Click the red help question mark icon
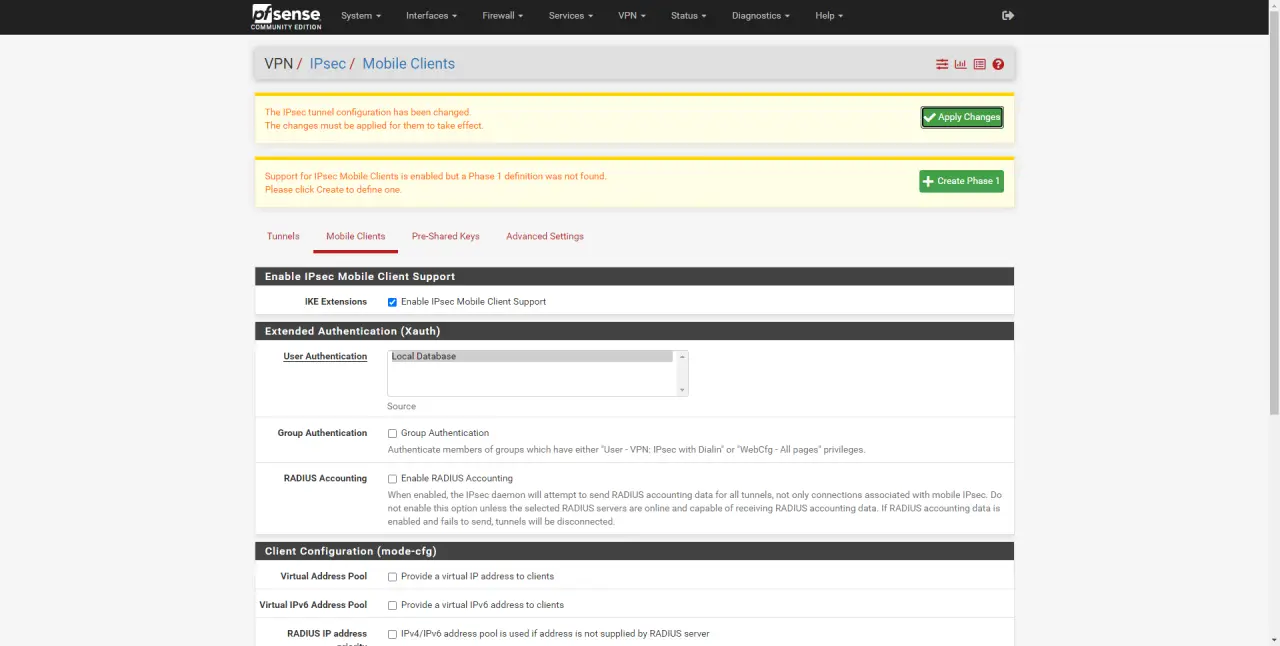 [x=998, y=64]
